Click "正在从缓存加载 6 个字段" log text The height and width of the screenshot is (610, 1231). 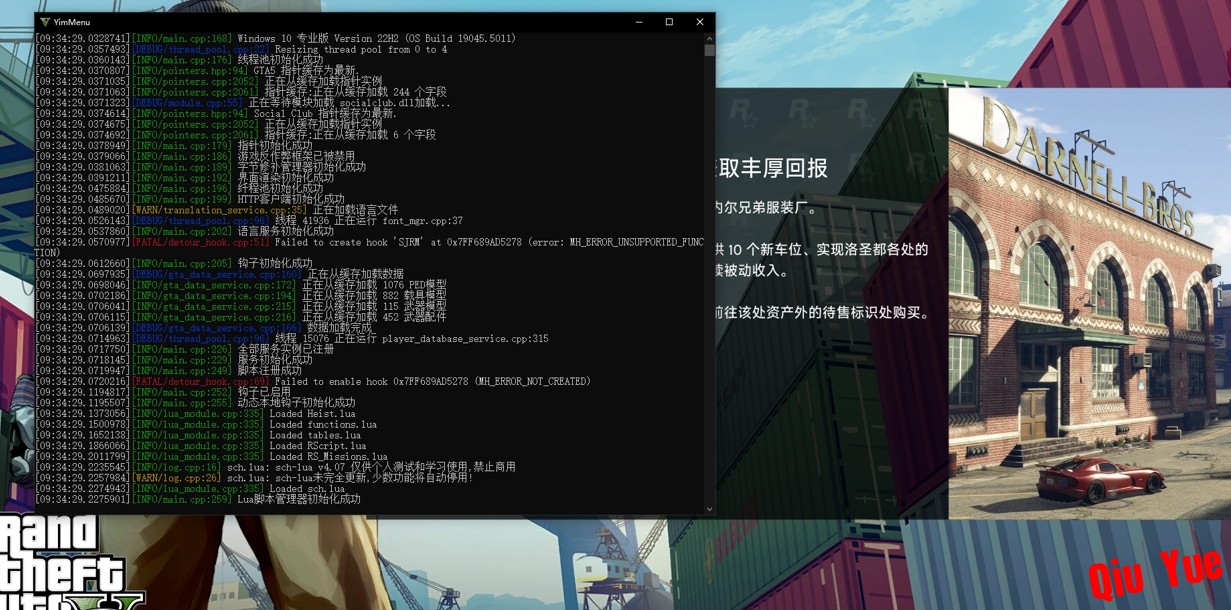point(350,135)
